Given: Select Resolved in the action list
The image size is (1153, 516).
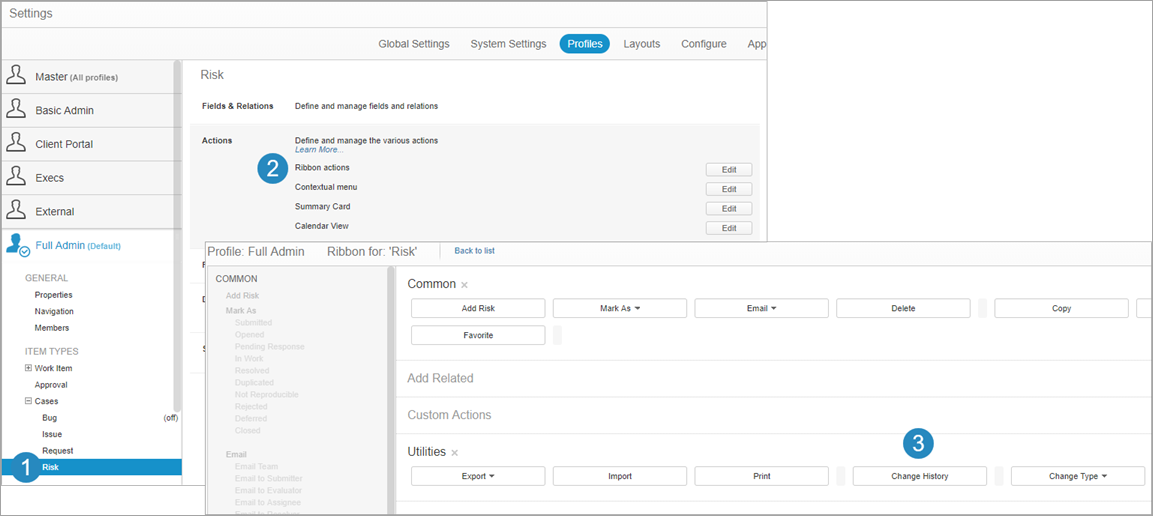Looking at the screenshot, I should (x=251, y=370).
